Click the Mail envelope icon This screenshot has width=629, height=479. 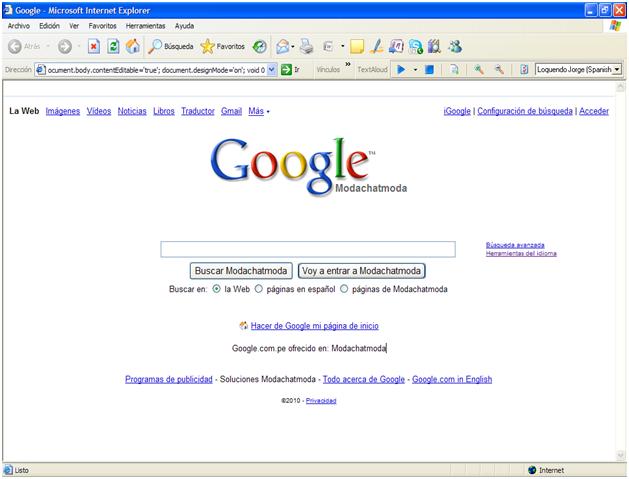[x=283, y=47]
